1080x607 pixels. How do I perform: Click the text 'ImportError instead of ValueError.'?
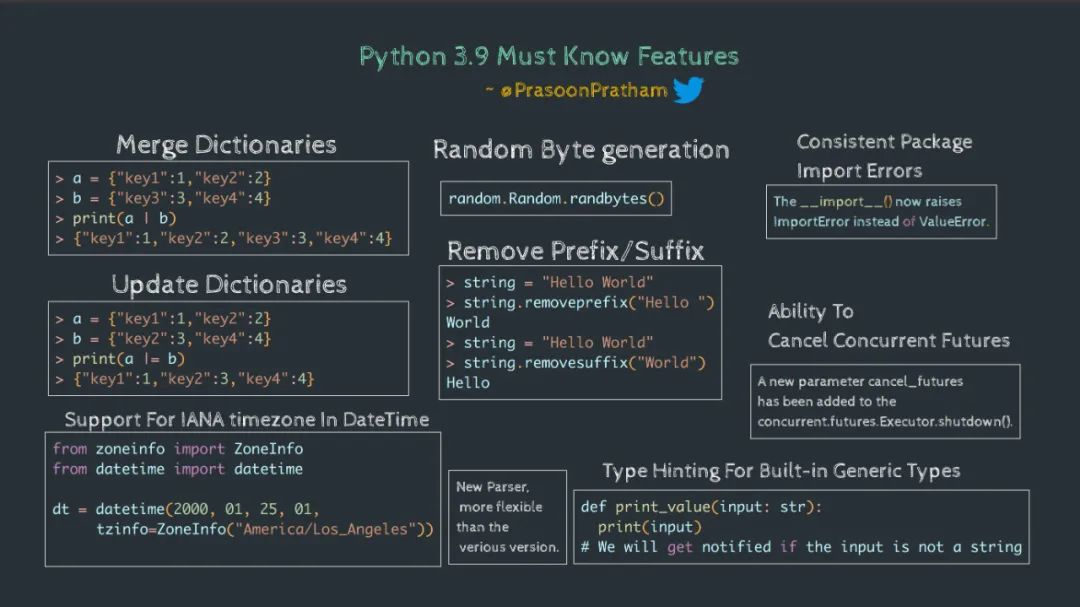[x=881, y=222]
